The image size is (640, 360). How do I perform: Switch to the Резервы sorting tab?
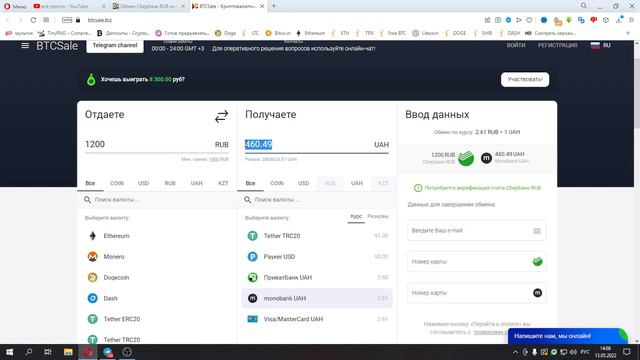[378, 217]
